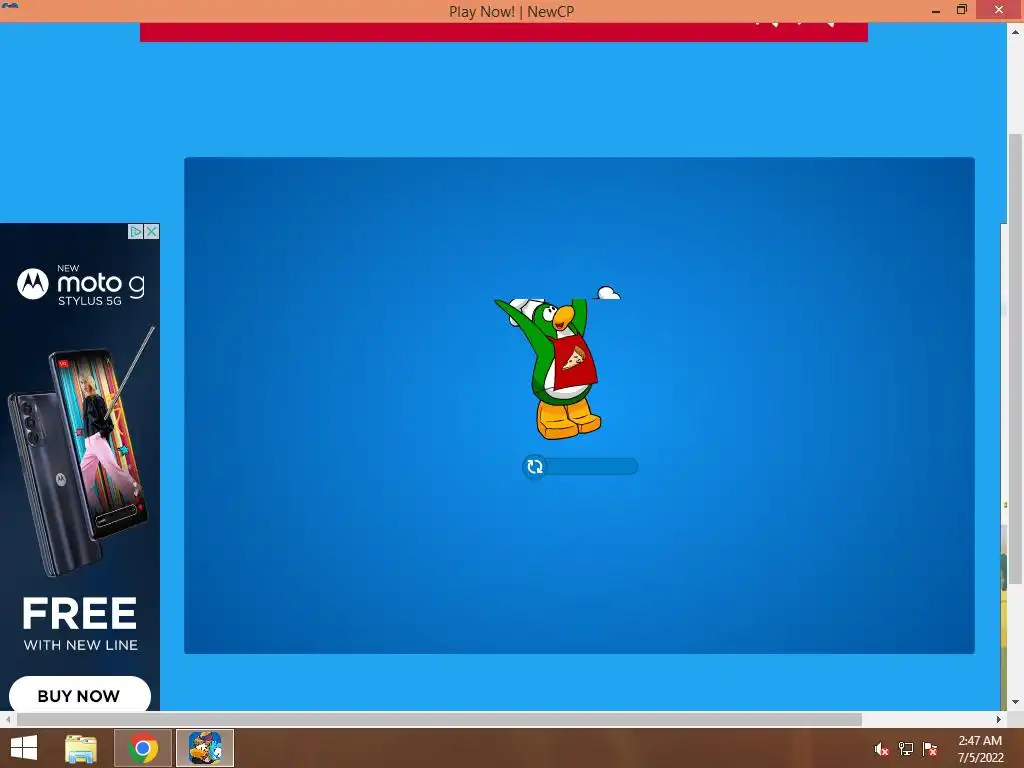Click the spinning refresh loading icon
Screen dimensions: 1024x768
[x=535, y=466]
